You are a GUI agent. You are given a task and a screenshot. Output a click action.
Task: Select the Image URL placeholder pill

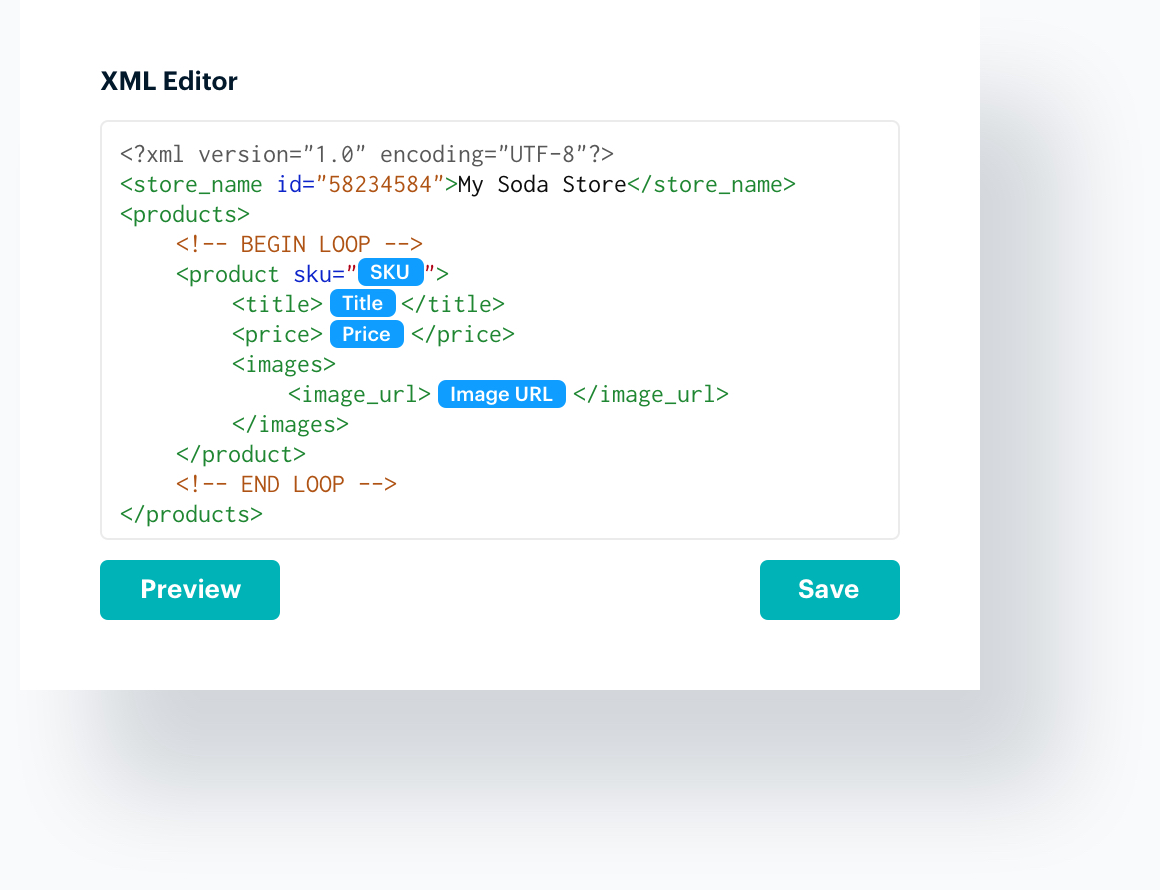501,393
